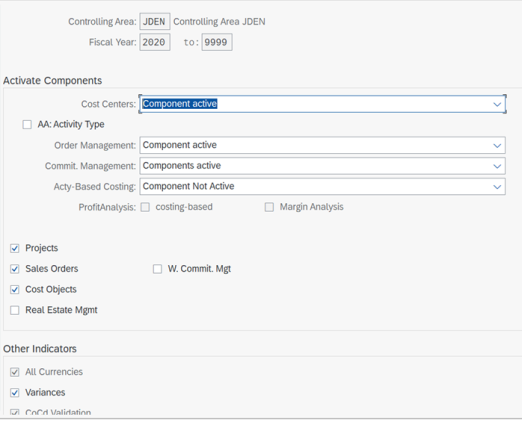Click the Order Management 'Component active' field
The height and width of the screenshot is (424, 522).
pos(322,145)
